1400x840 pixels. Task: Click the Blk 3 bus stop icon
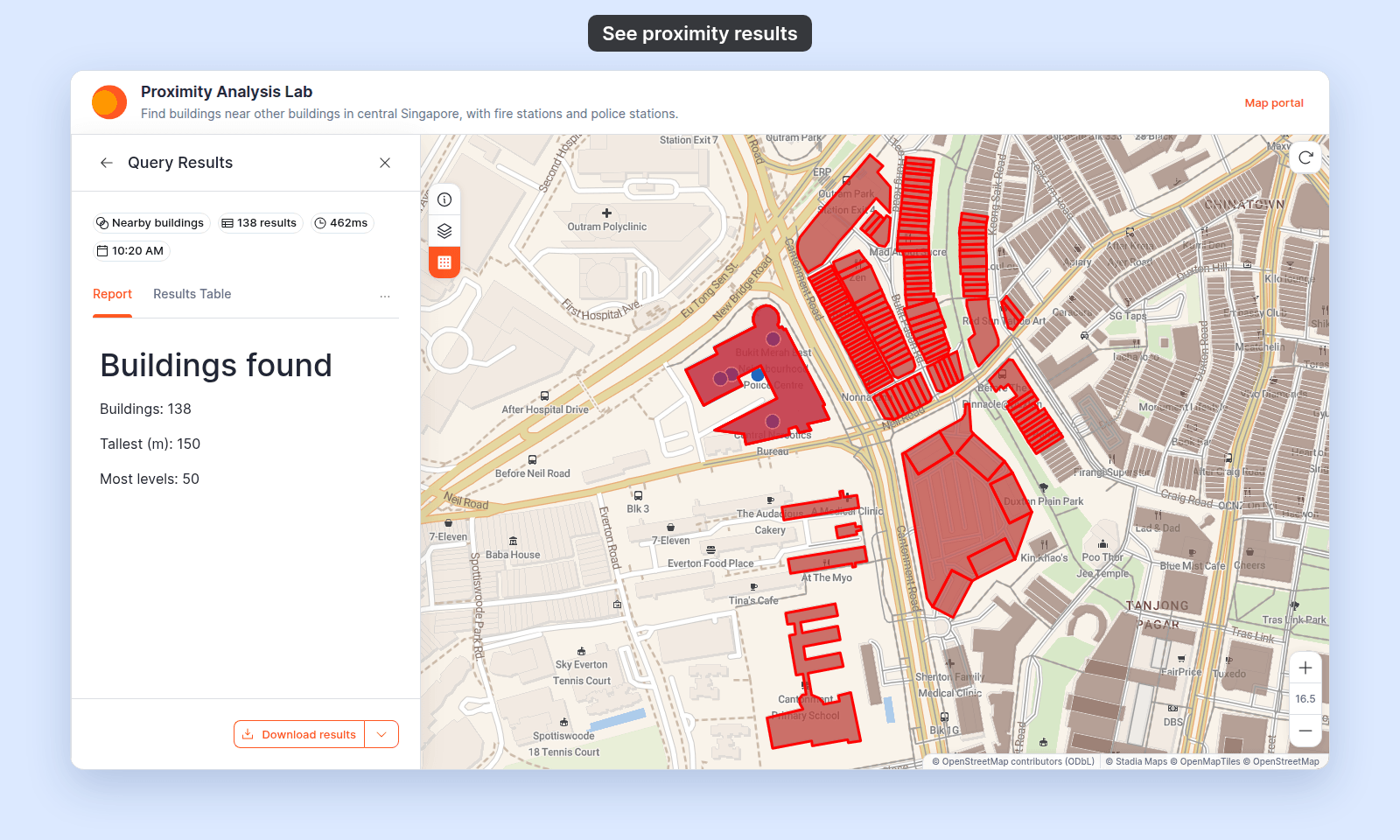click(638, 496)
